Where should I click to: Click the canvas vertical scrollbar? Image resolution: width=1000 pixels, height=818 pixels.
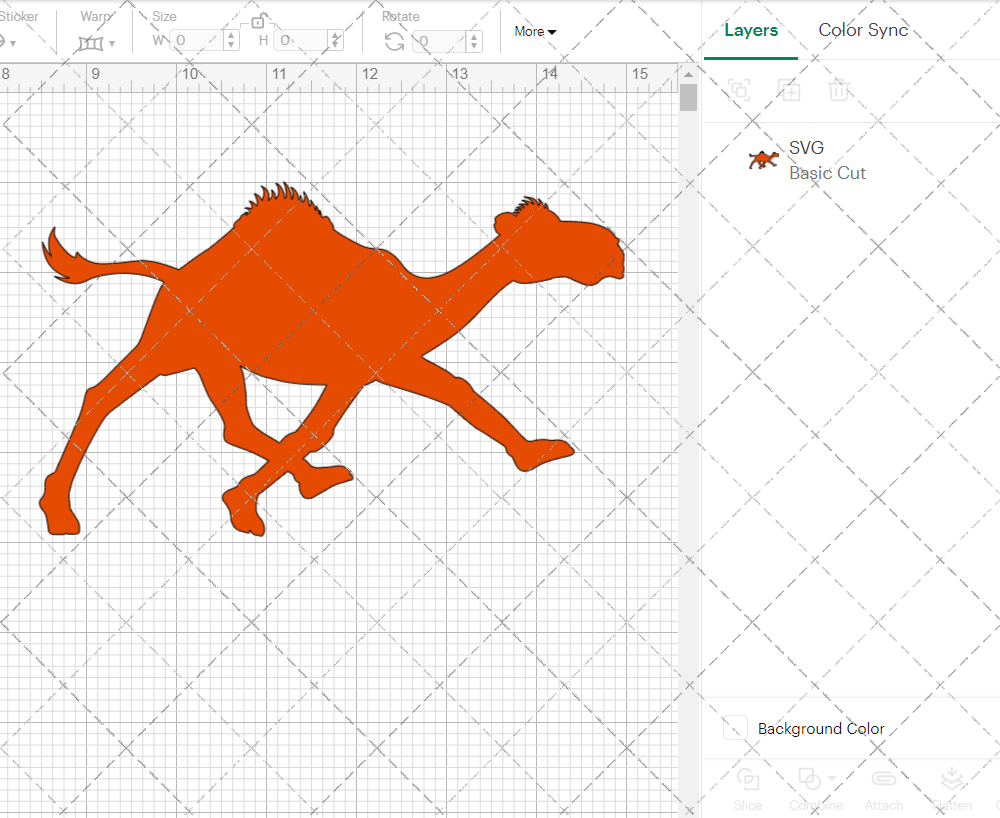(688, 96)
